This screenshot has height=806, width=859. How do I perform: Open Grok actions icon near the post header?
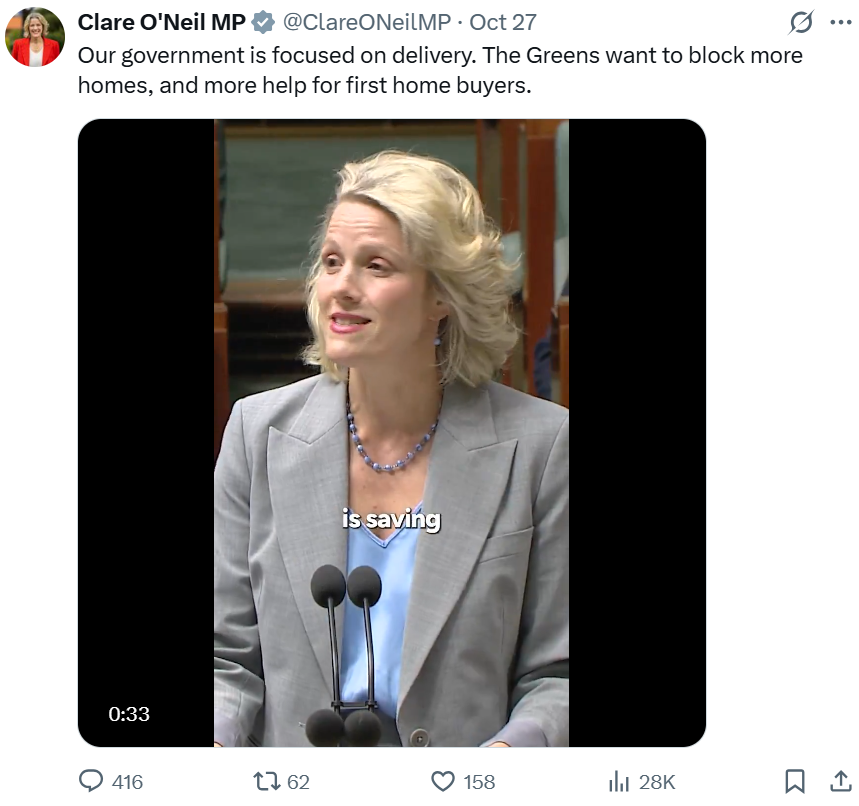800,22
